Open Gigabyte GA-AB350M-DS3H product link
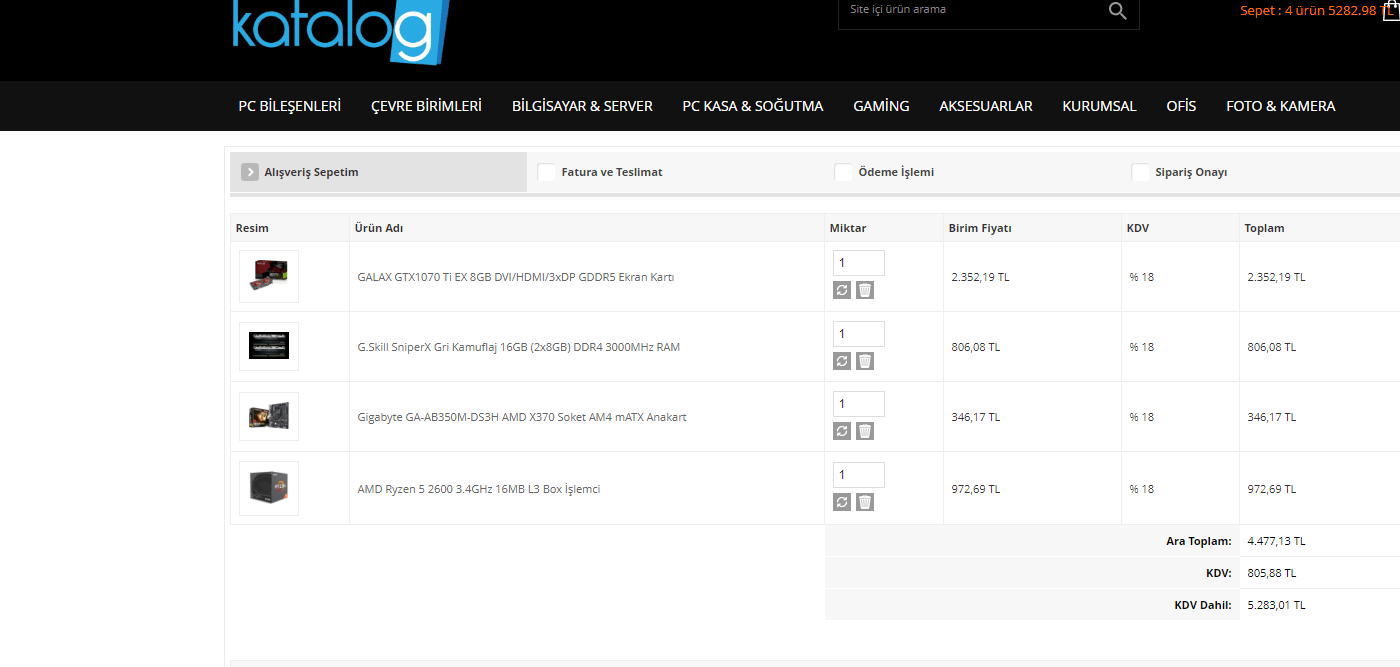This screenshot has width=1400, height=667. (x=522, y=417)
